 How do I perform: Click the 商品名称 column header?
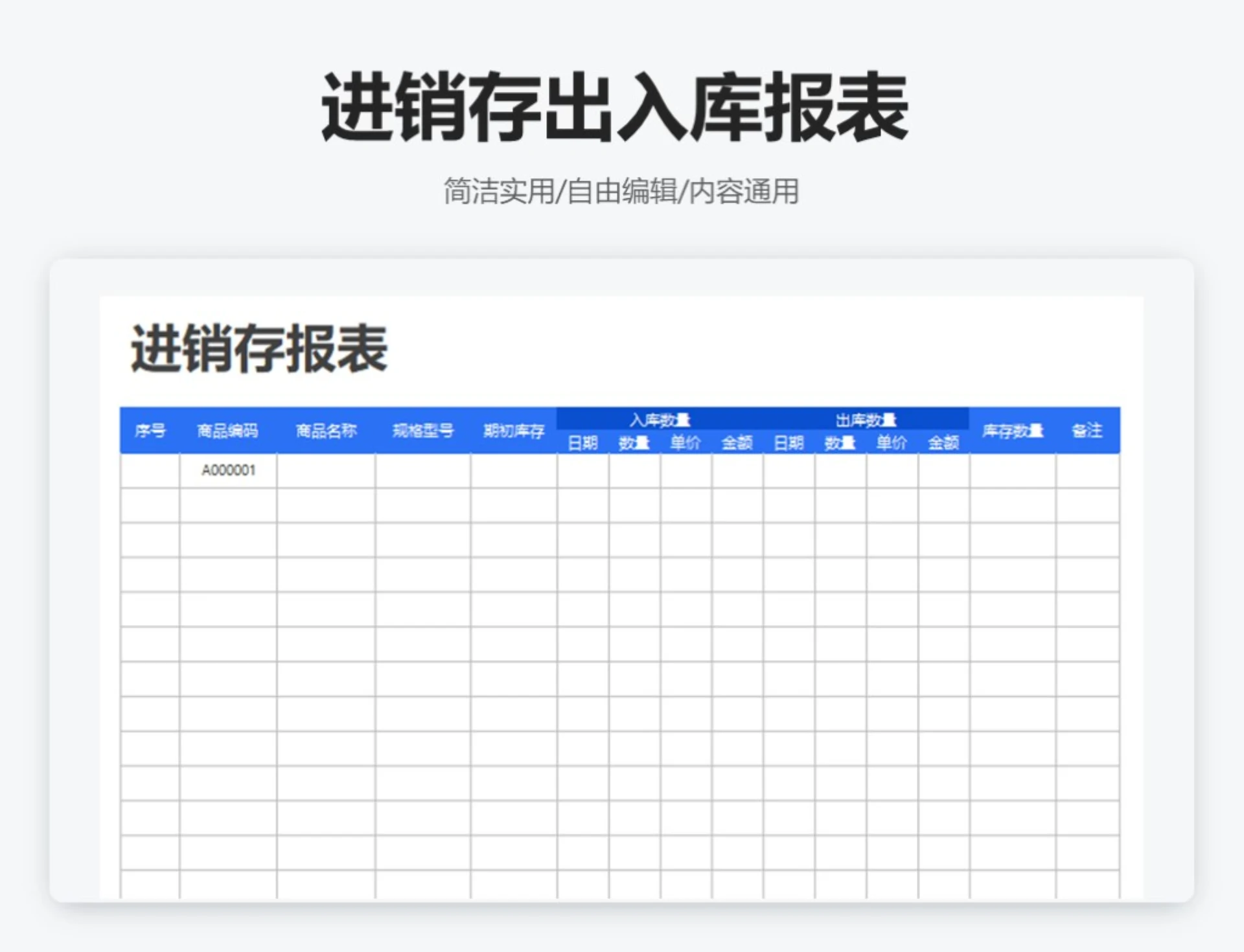[327, 429]
